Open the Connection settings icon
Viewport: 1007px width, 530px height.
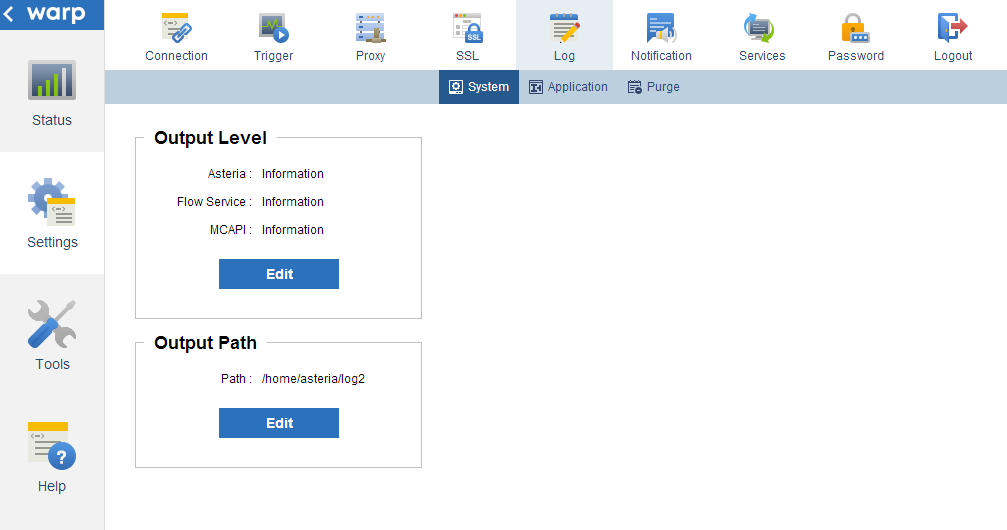[x=177, y=28]
